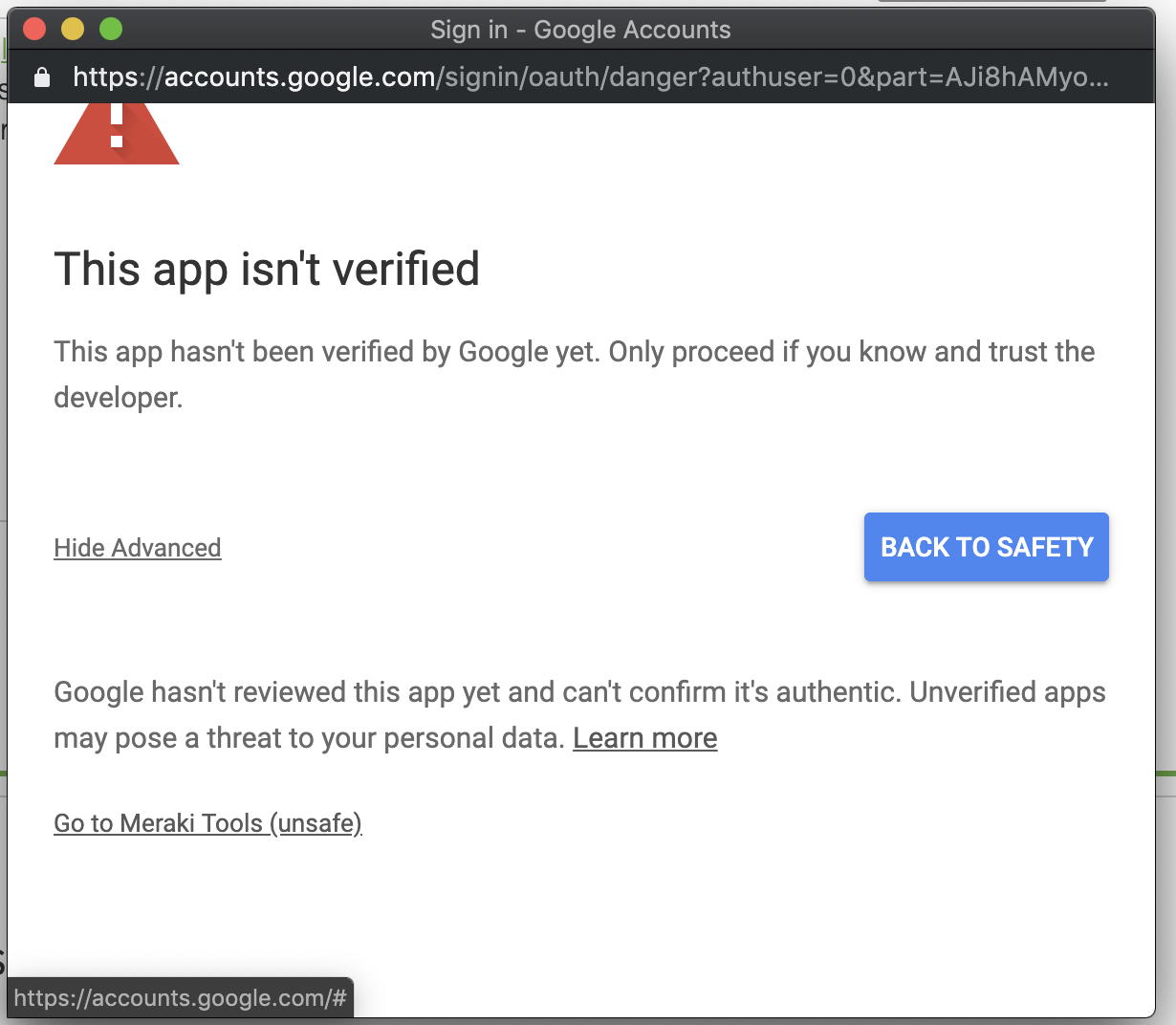Click the yellow minimize traffic light button
The image size is (1176, 1025).
click(73, 29)
